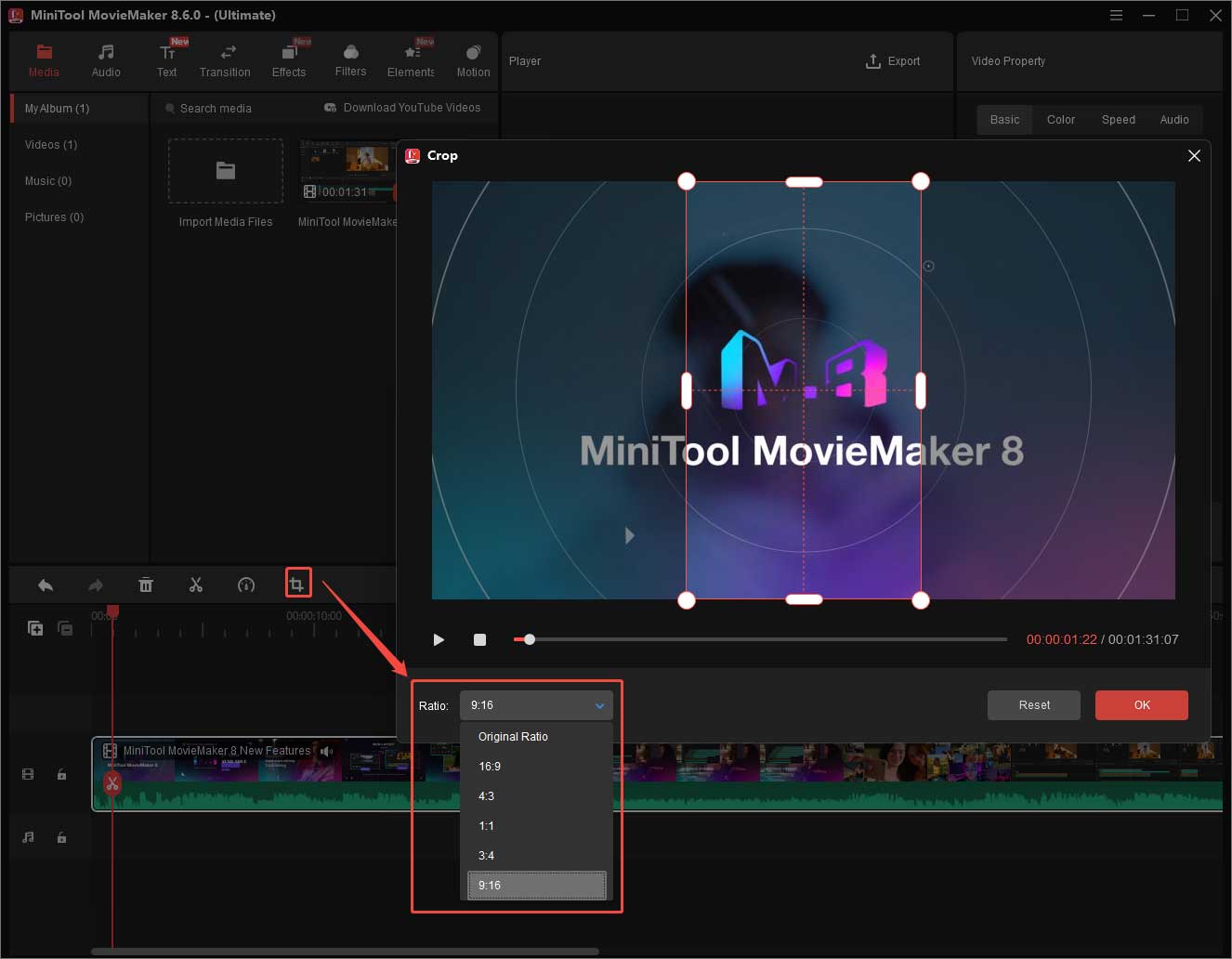Click the Crop tool icon
This screenshot has height=959, width=1232.
tap(297, 584)
